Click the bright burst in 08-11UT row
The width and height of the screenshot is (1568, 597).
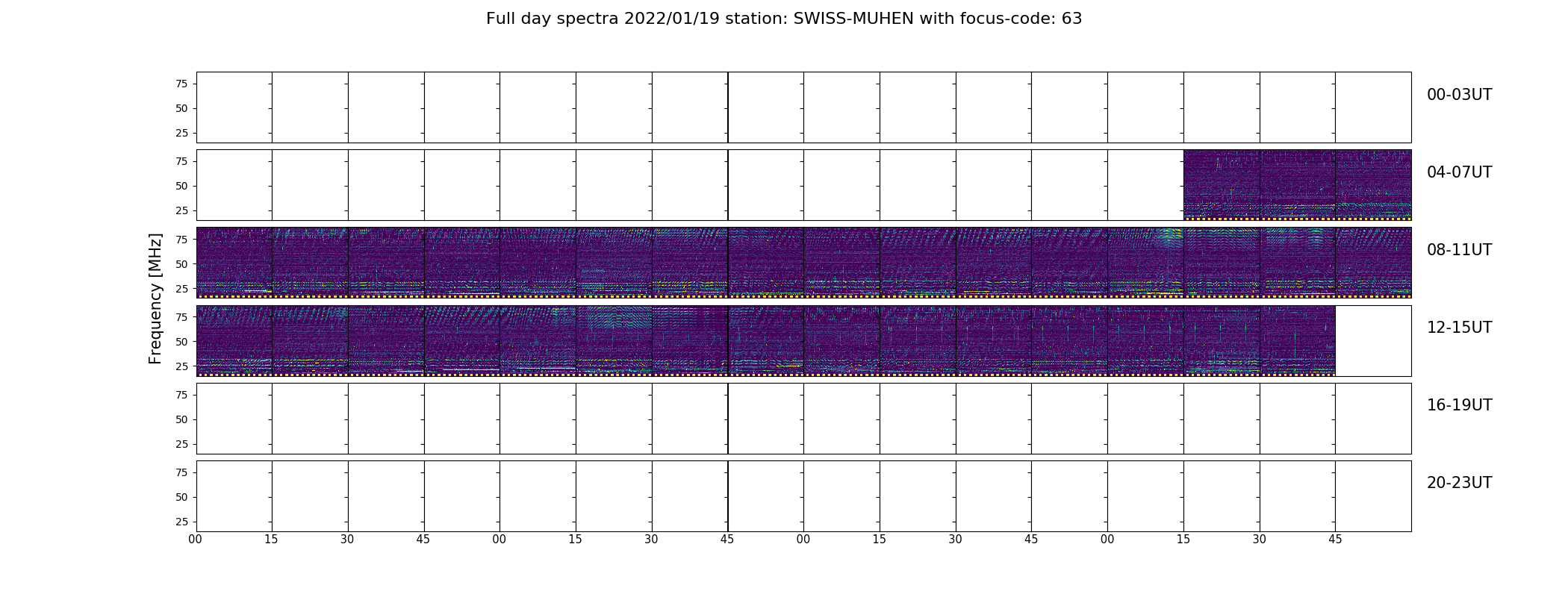(x=1168, y=239)
